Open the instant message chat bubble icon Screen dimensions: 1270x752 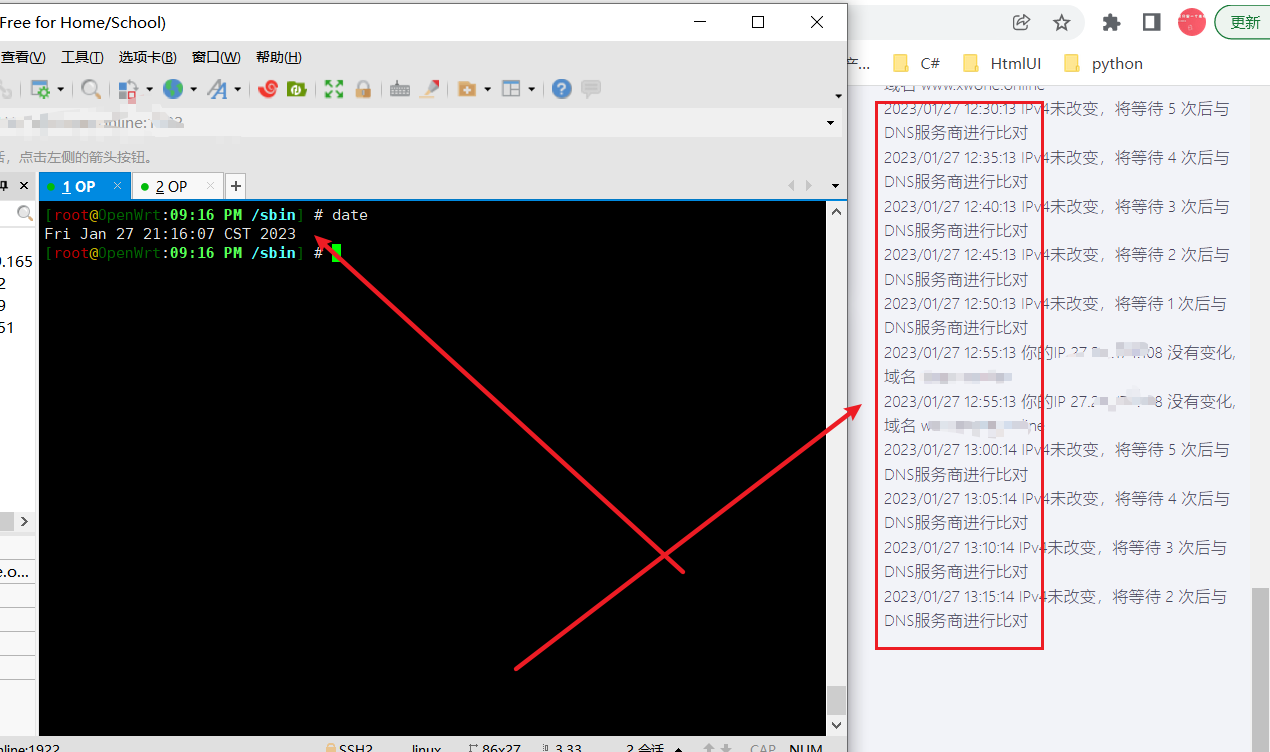coord(590,89)
